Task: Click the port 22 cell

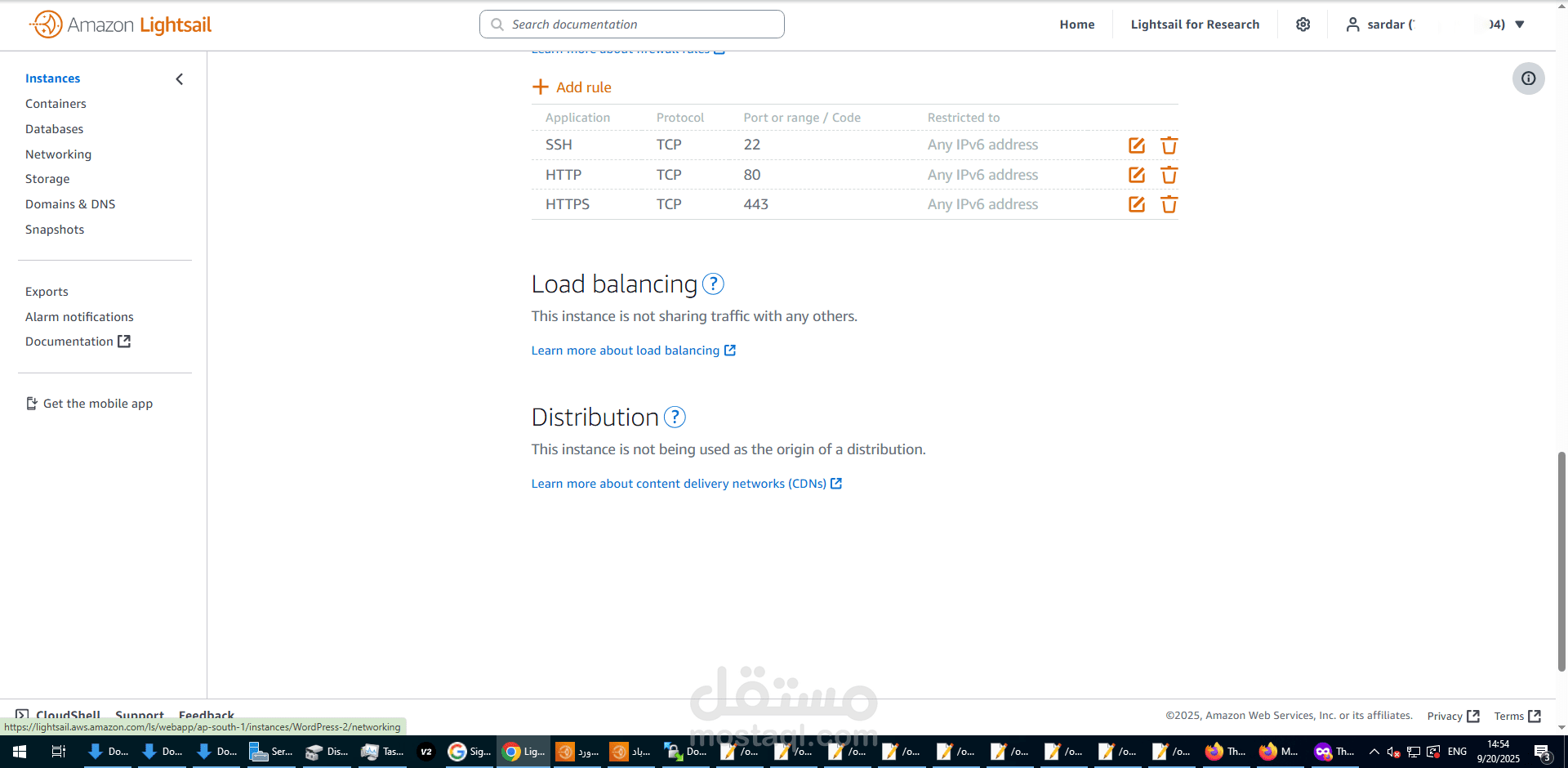Action: click(x=751, y=145)
